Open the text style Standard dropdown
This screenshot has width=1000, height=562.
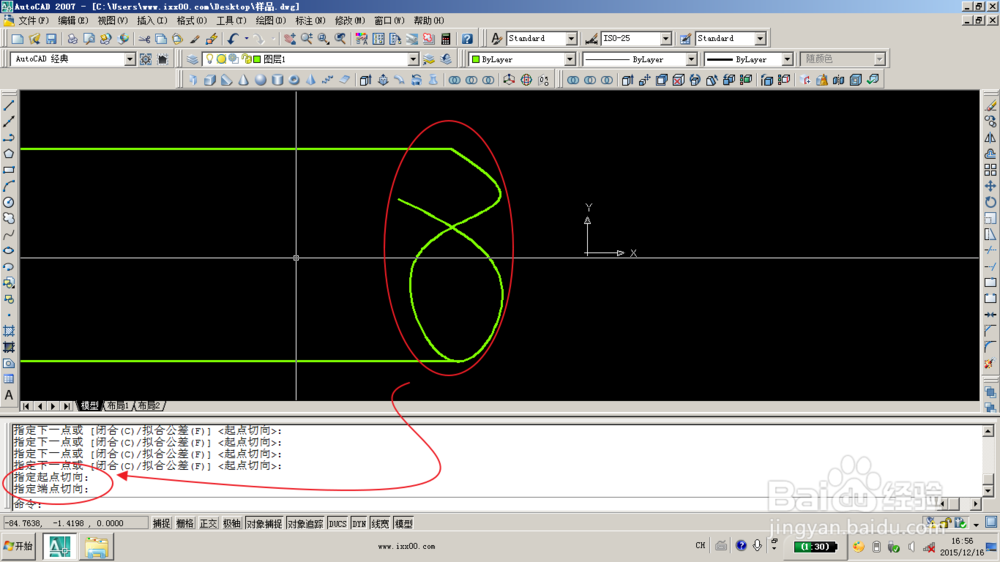(571, 39)
